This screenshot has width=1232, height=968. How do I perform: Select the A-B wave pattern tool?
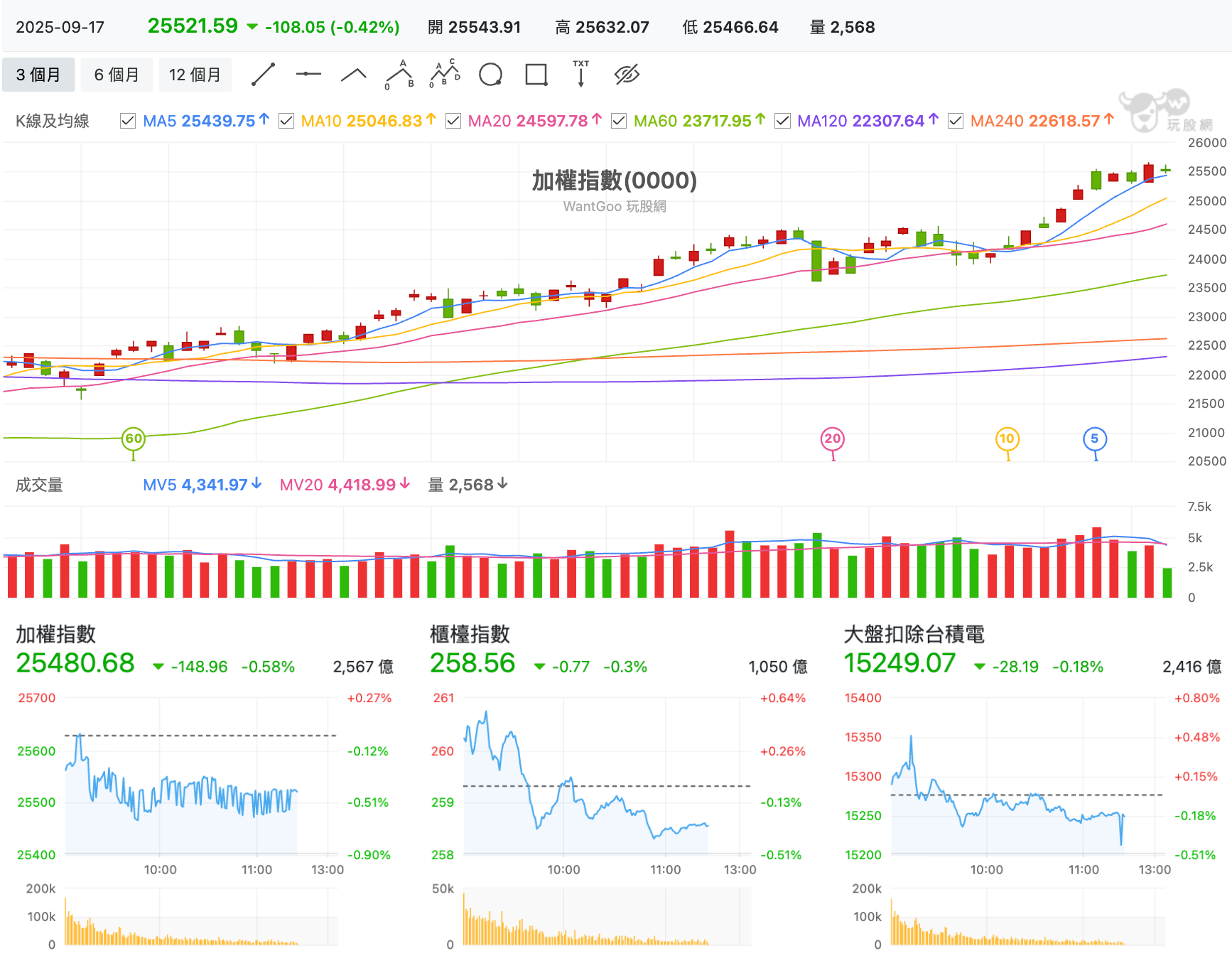coord(399,74)
